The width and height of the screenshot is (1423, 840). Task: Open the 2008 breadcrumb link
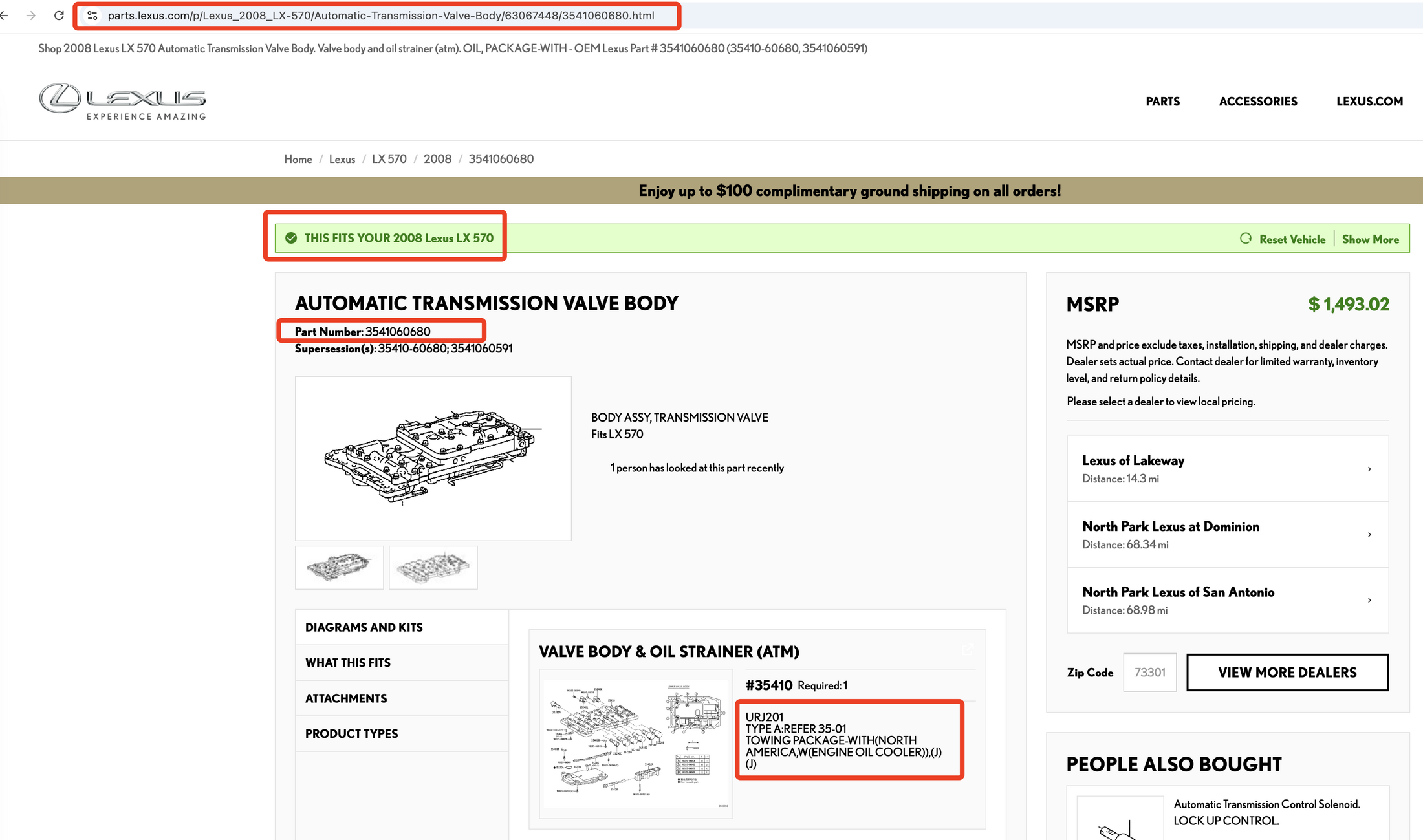coord(437,159)
